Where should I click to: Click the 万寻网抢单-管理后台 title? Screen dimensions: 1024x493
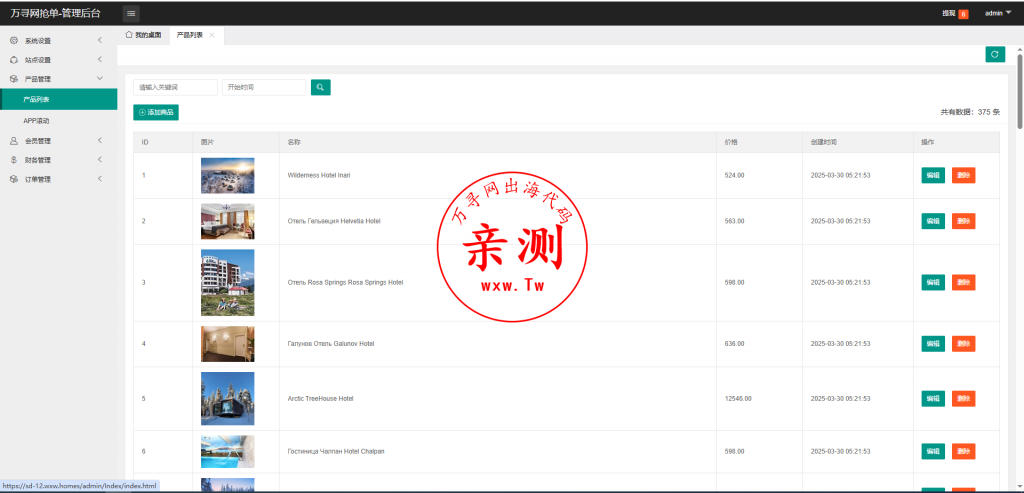56,13
